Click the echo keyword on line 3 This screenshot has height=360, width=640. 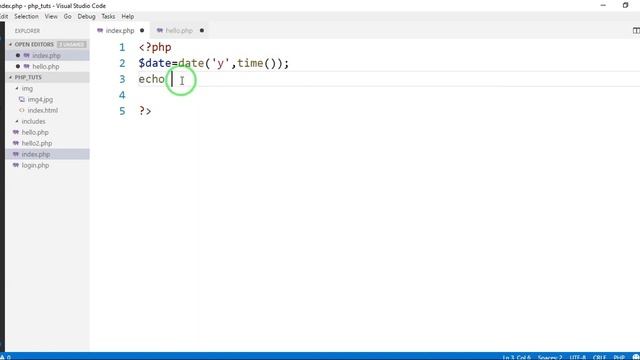point(151,79)
